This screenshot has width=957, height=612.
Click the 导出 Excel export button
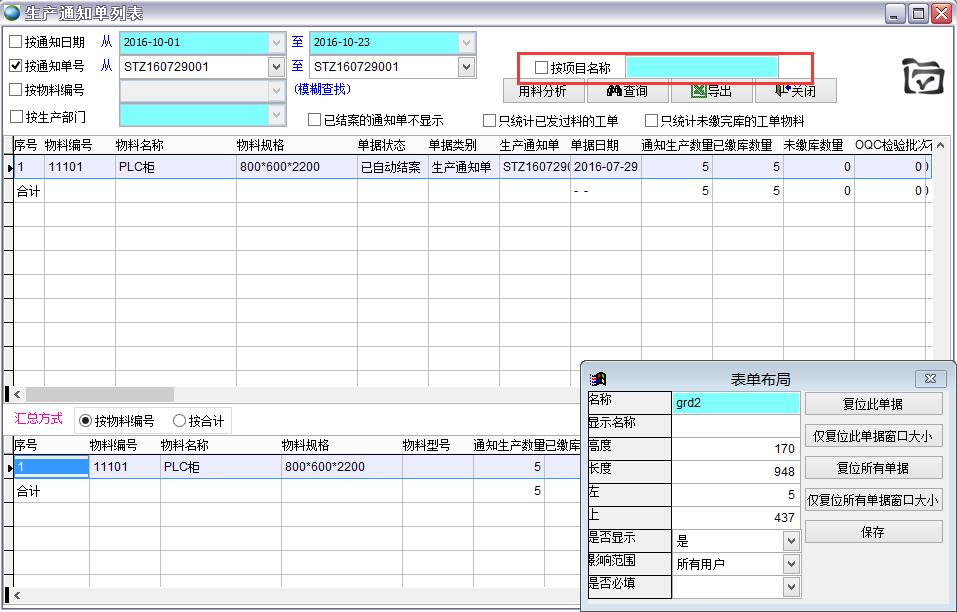coord(711,91)
